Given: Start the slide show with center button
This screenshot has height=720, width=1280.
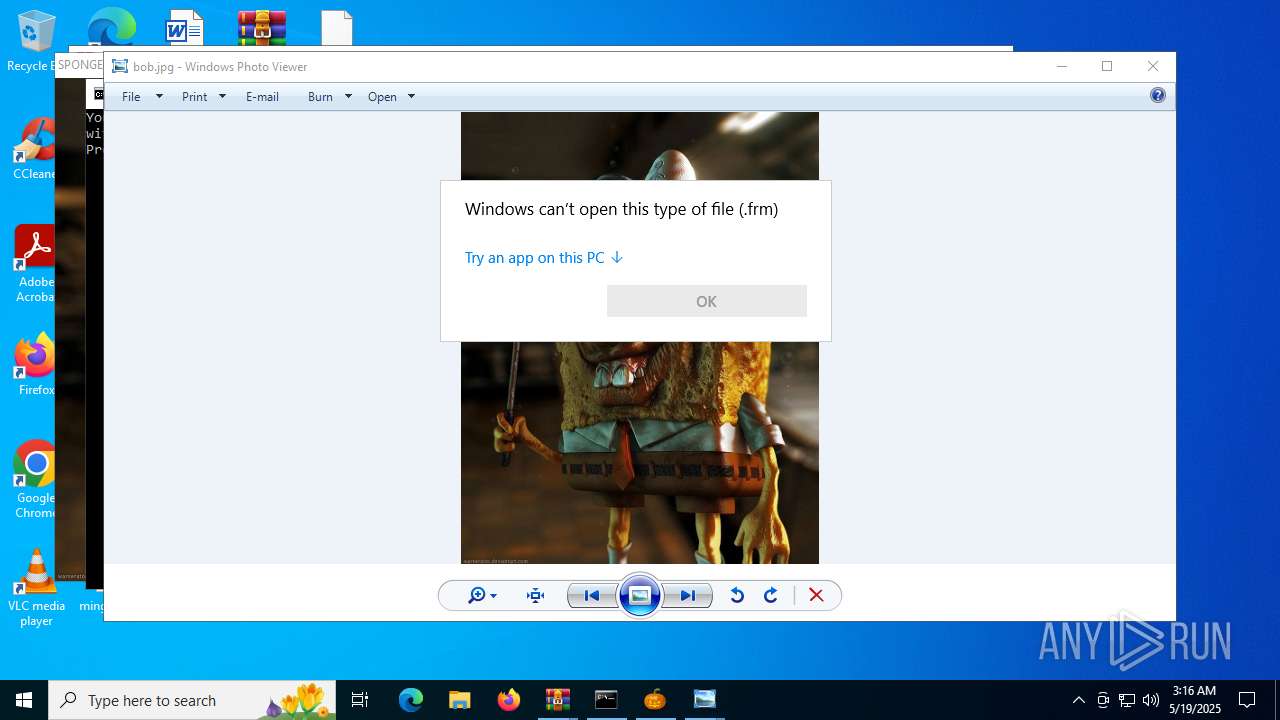Looking at the screenshot, I should [x=640, y=596].
